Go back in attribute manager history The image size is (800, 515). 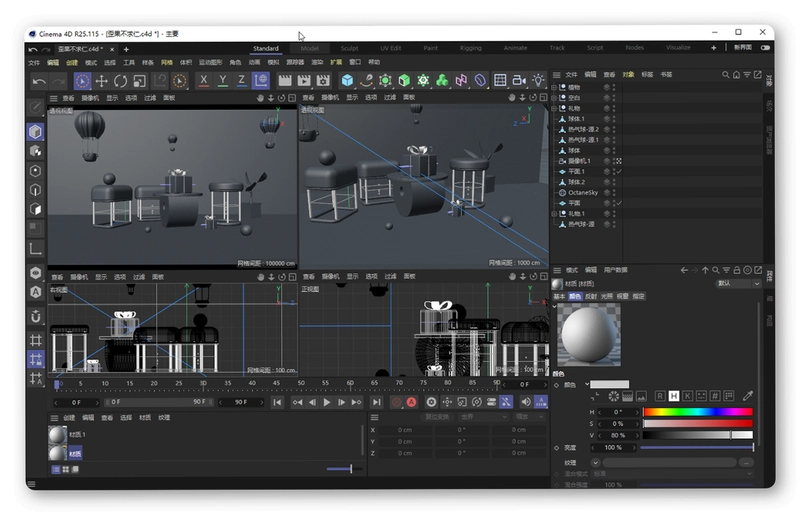click(684, 270)
